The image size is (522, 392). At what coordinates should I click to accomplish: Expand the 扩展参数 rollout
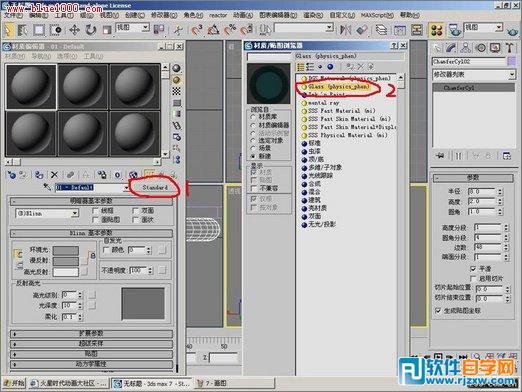coord(91,333)
